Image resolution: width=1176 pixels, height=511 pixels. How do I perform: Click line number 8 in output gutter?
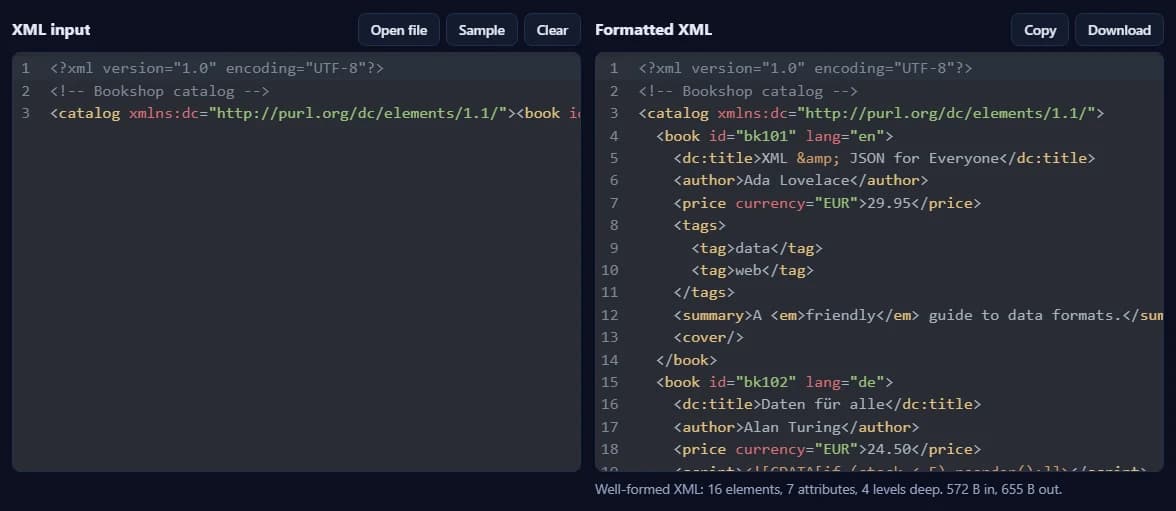pos(614,225)
